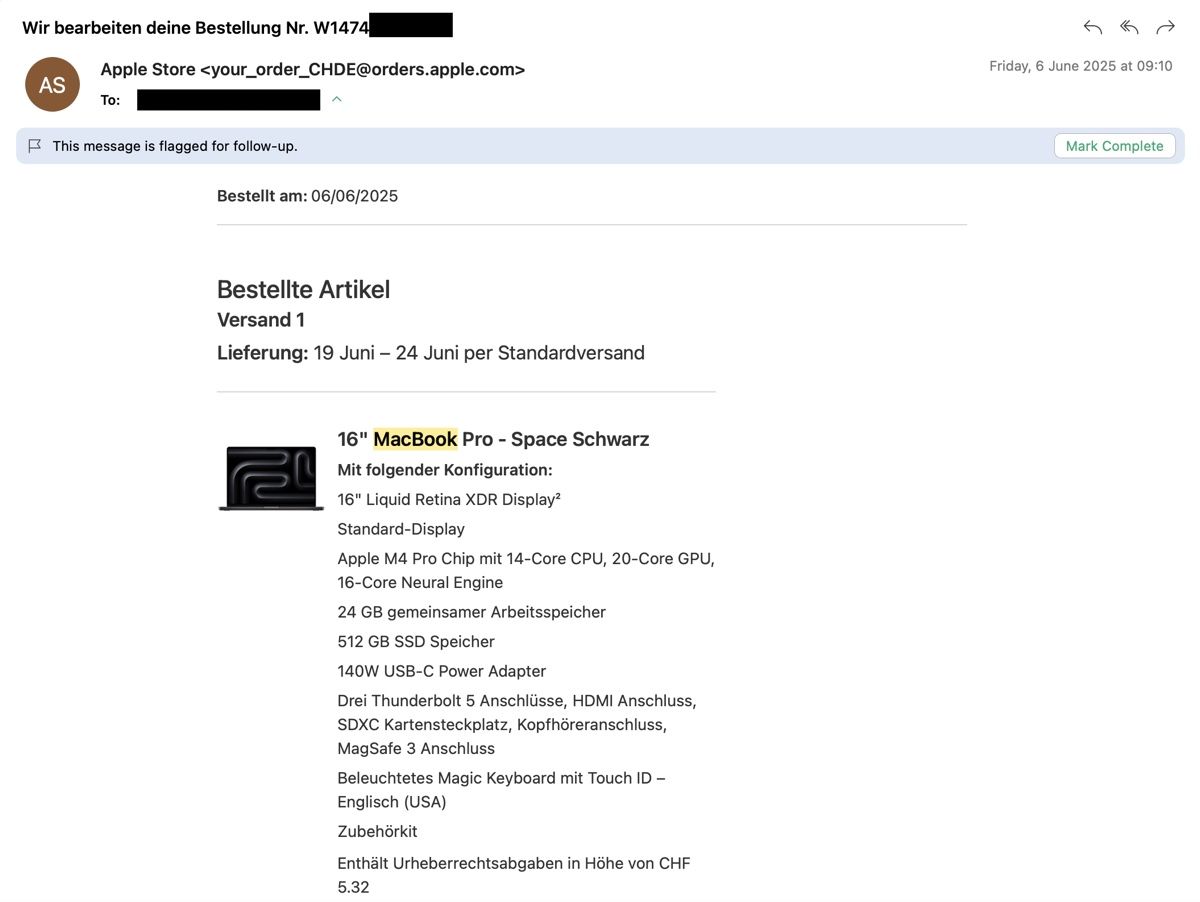Forward this message using the forward arrow
Image resolution: width=1200 pixels, height=902 pixels.
1165,27
